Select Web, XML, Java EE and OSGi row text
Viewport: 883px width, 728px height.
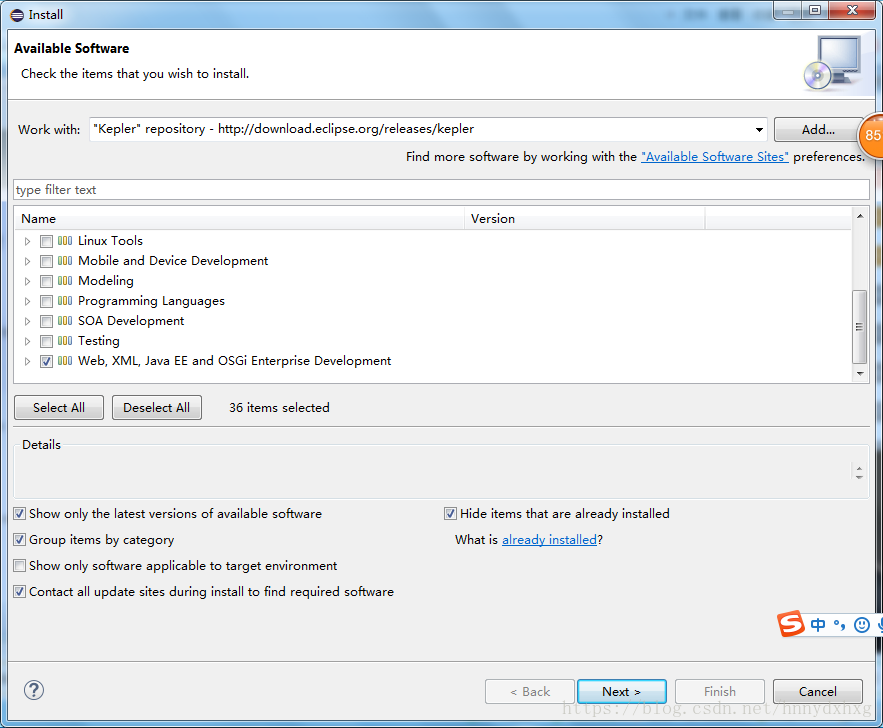[235, 361]
